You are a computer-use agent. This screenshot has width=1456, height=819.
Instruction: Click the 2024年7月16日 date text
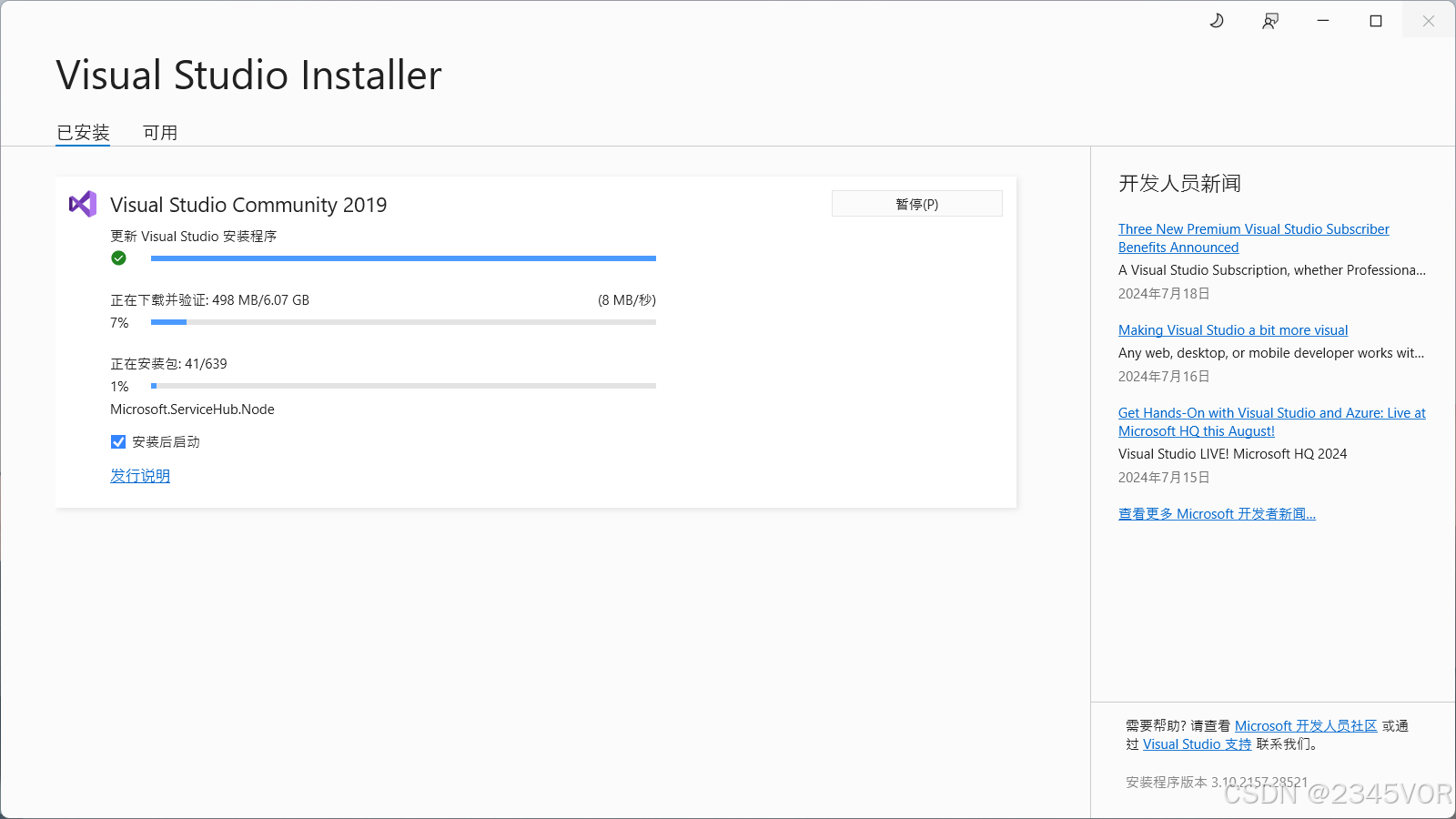1164,377
